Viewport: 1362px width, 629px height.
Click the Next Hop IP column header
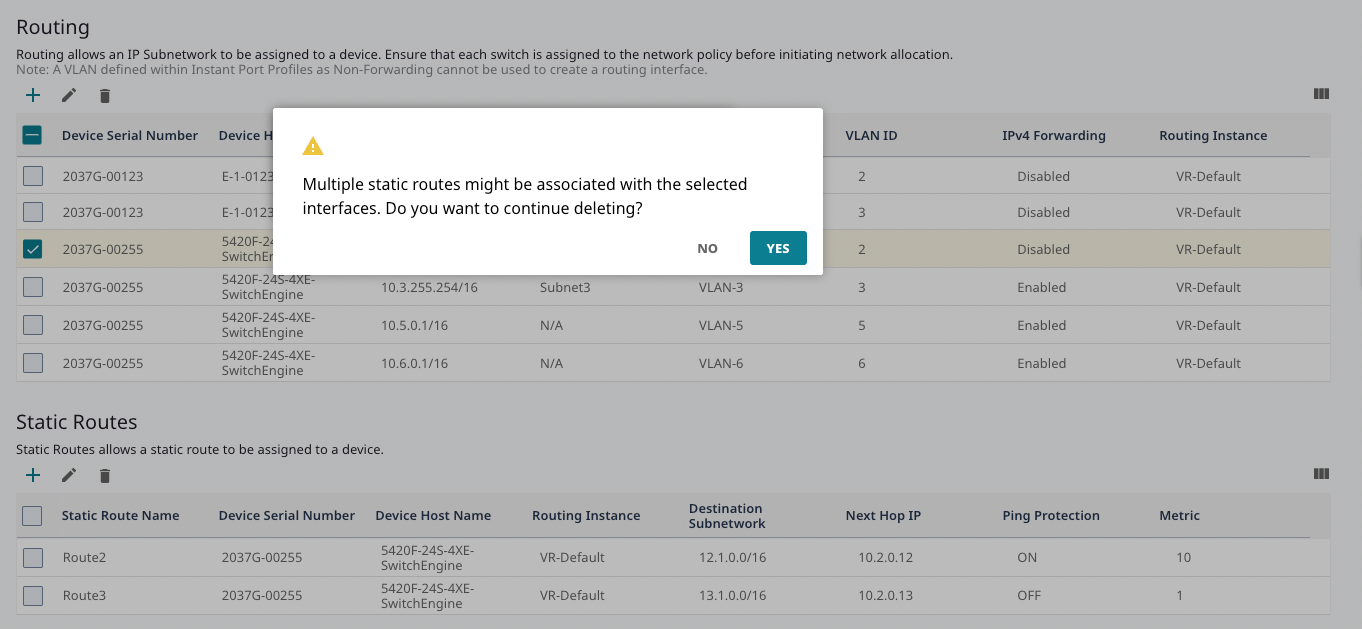point(883,515)
